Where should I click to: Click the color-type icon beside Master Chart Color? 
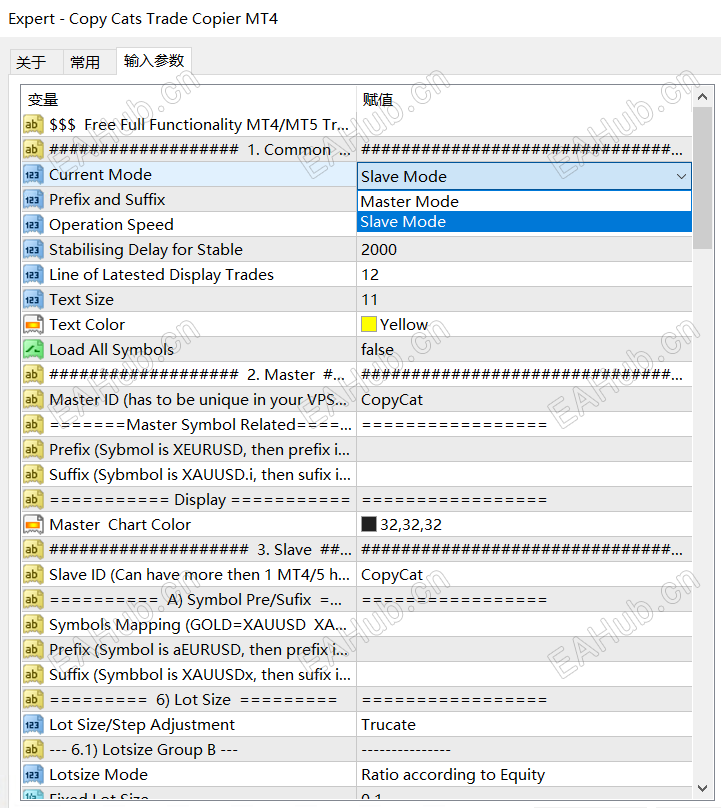pyautogui.click(x=32, y=525)
